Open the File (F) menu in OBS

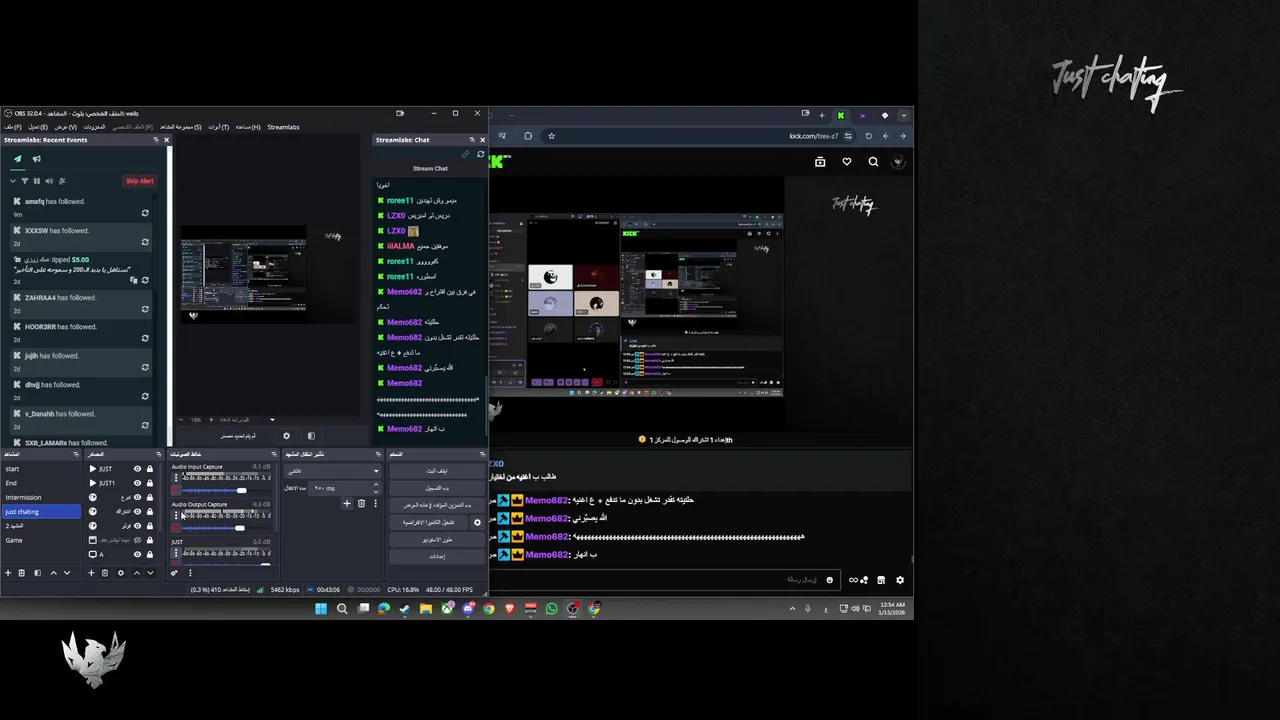(x=13, y=127)
